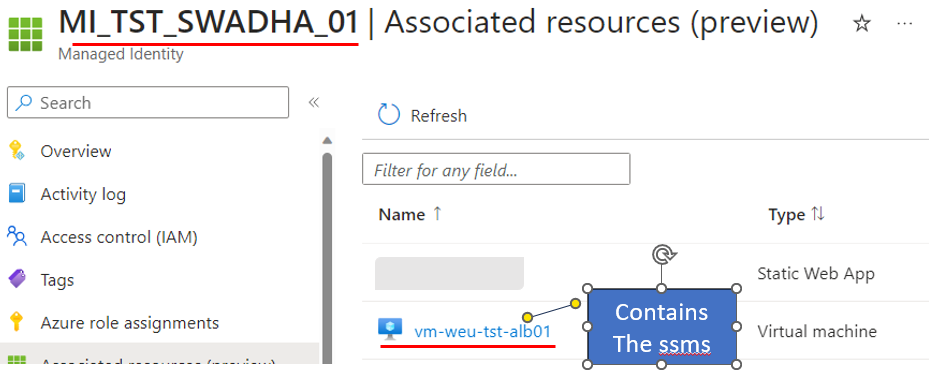Click the Filter for any field box

tap(496, 169)
